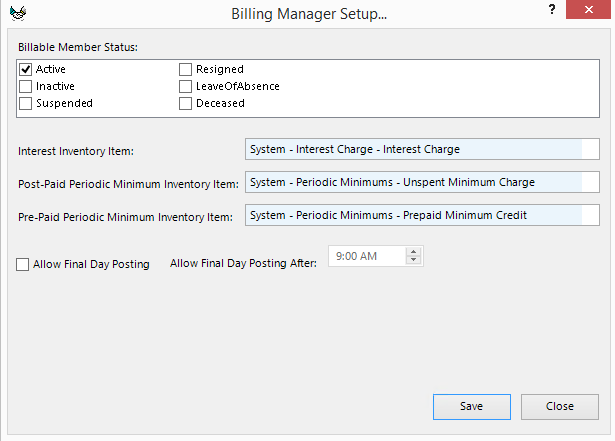This screenshot has height=441, width=615.
Task: Click the Billing Manager app icon in title bar
Action: point(16,15)
